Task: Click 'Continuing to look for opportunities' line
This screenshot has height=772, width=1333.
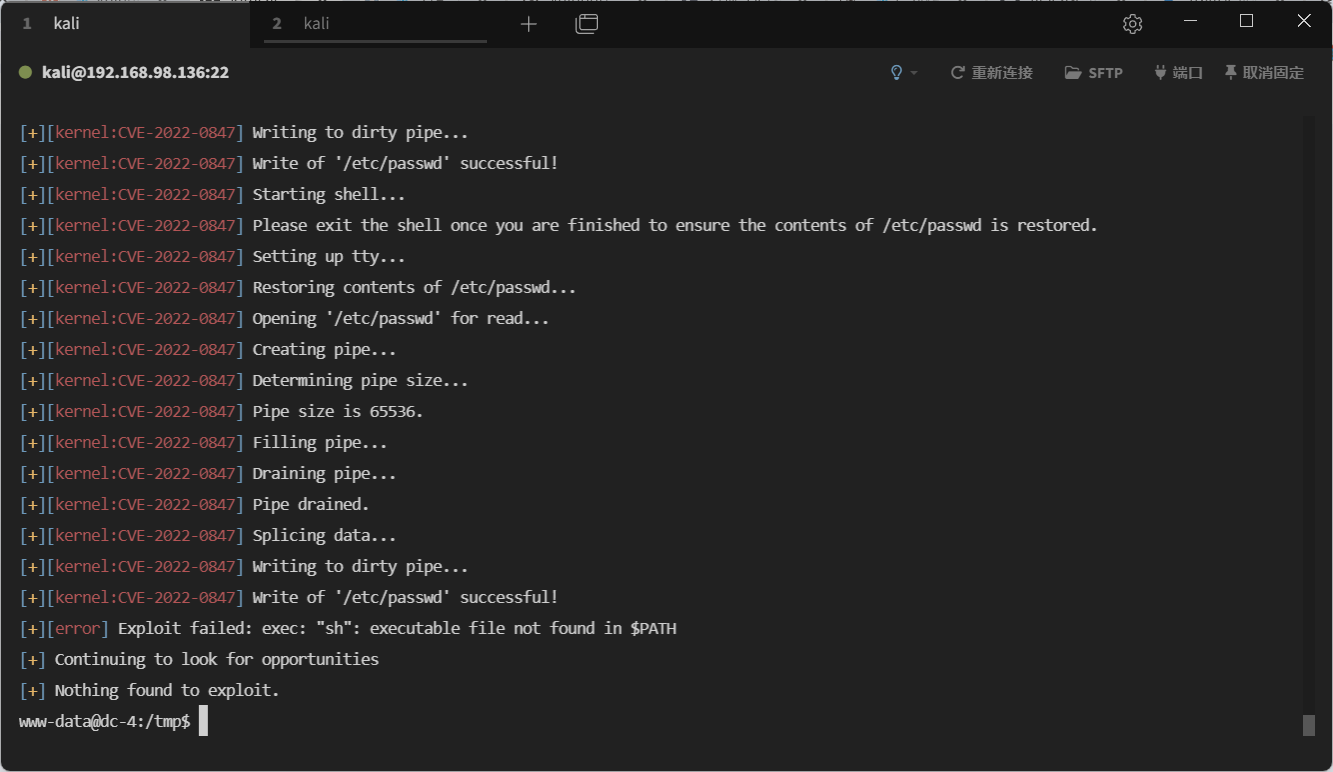Action: (199, 659)
